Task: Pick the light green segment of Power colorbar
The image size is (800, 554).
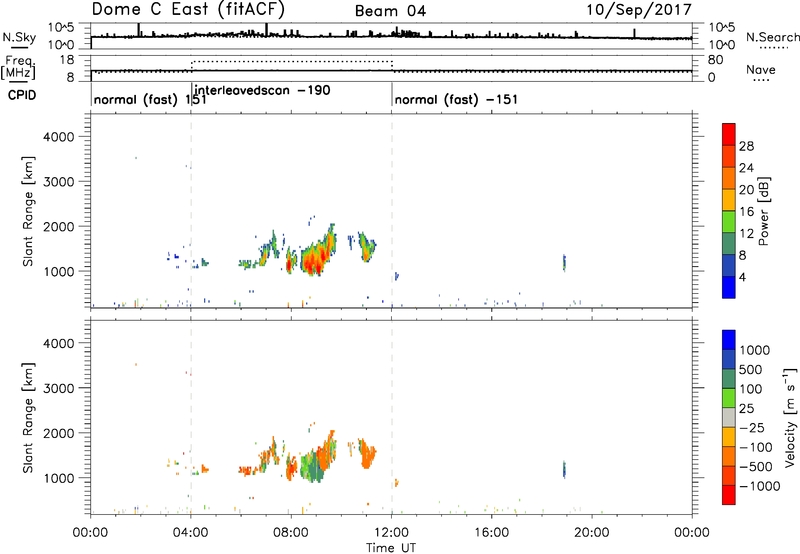Action: (x=729, y=222)
